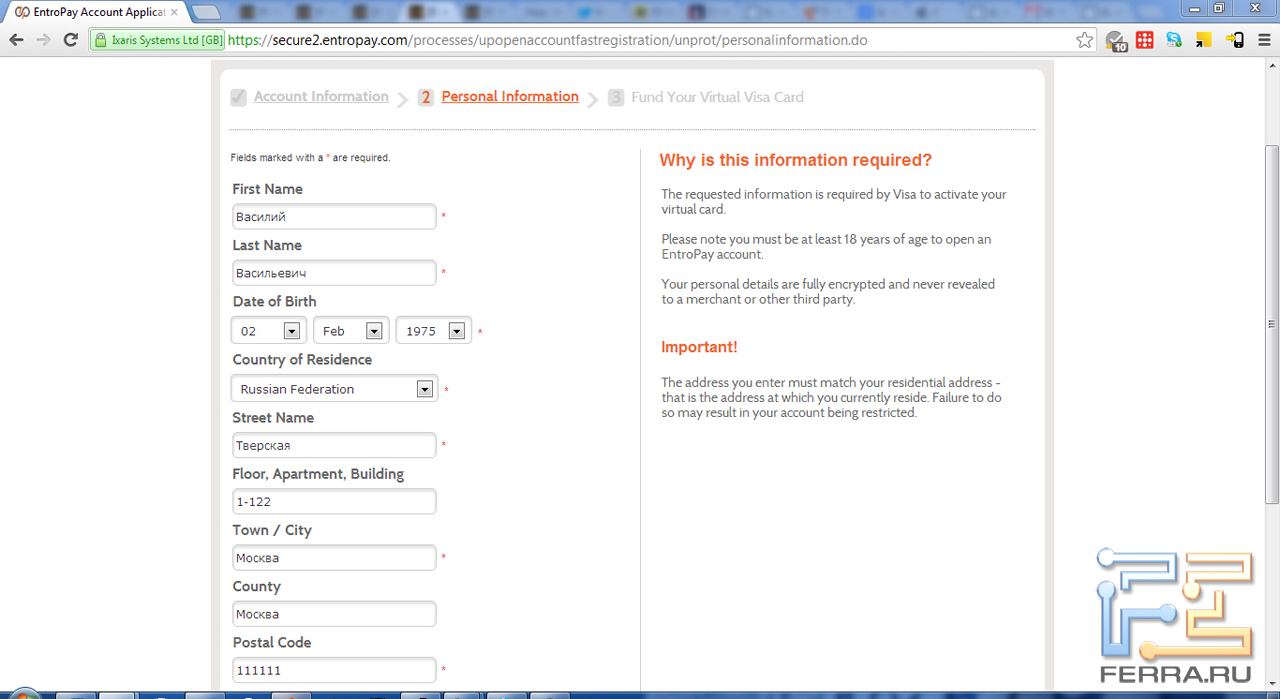
Task: Click the checkmark icon beside Account Information
Action: pyautogui.click(x=238, y=97)
